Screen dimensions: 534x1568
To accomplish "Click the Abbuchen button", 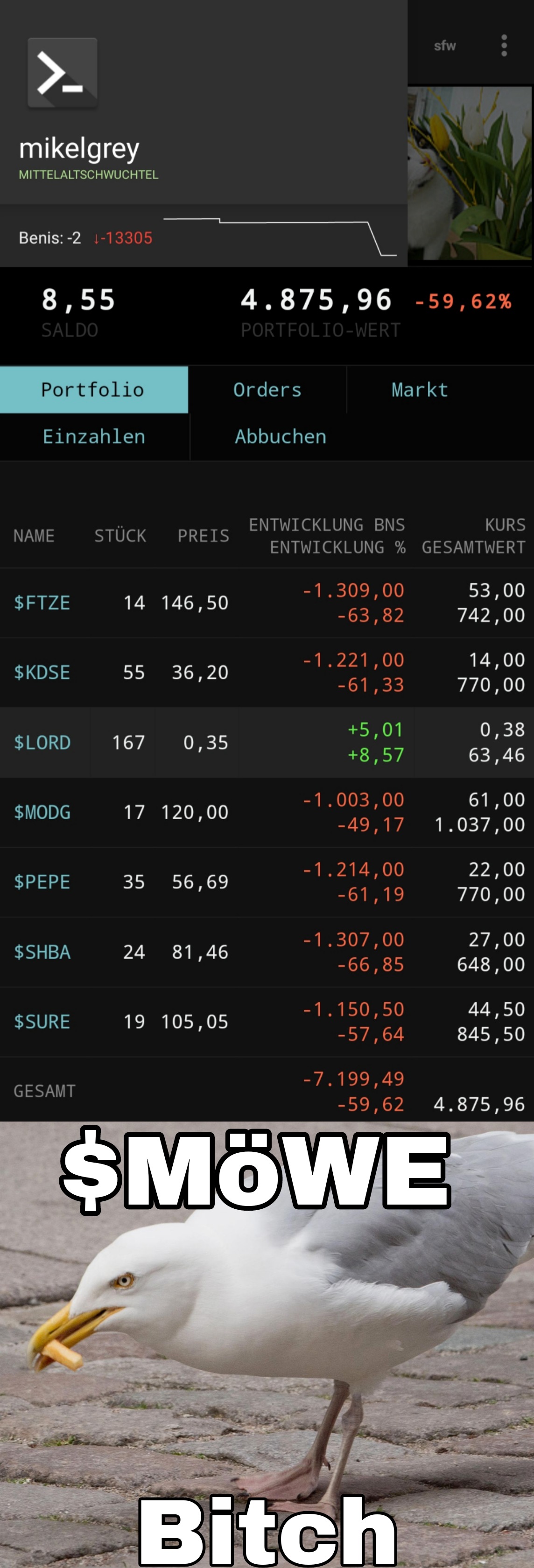I will [x=281, y=436].
